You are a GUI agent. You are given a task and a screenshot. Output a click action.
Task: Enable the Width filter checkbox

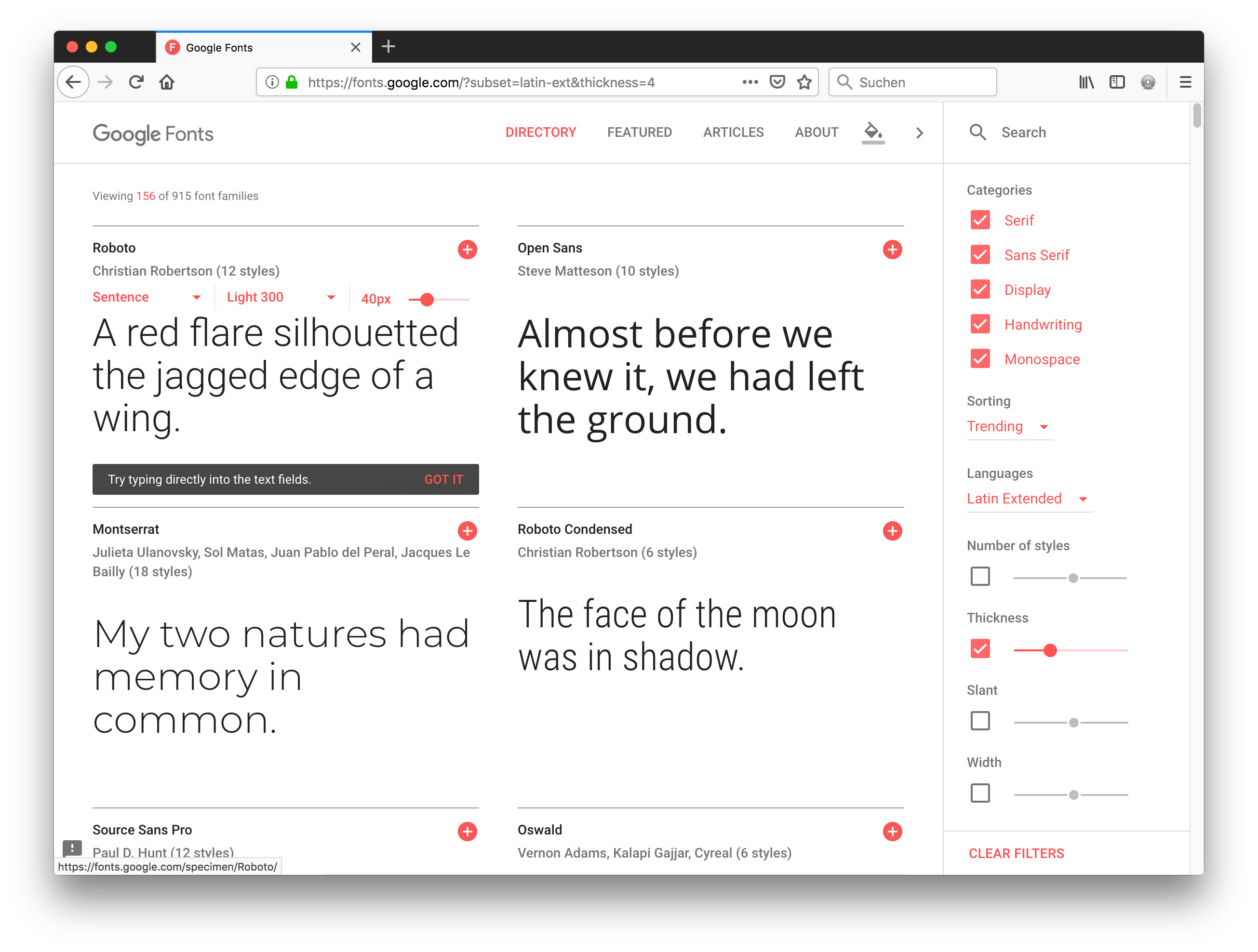point(979,793)
